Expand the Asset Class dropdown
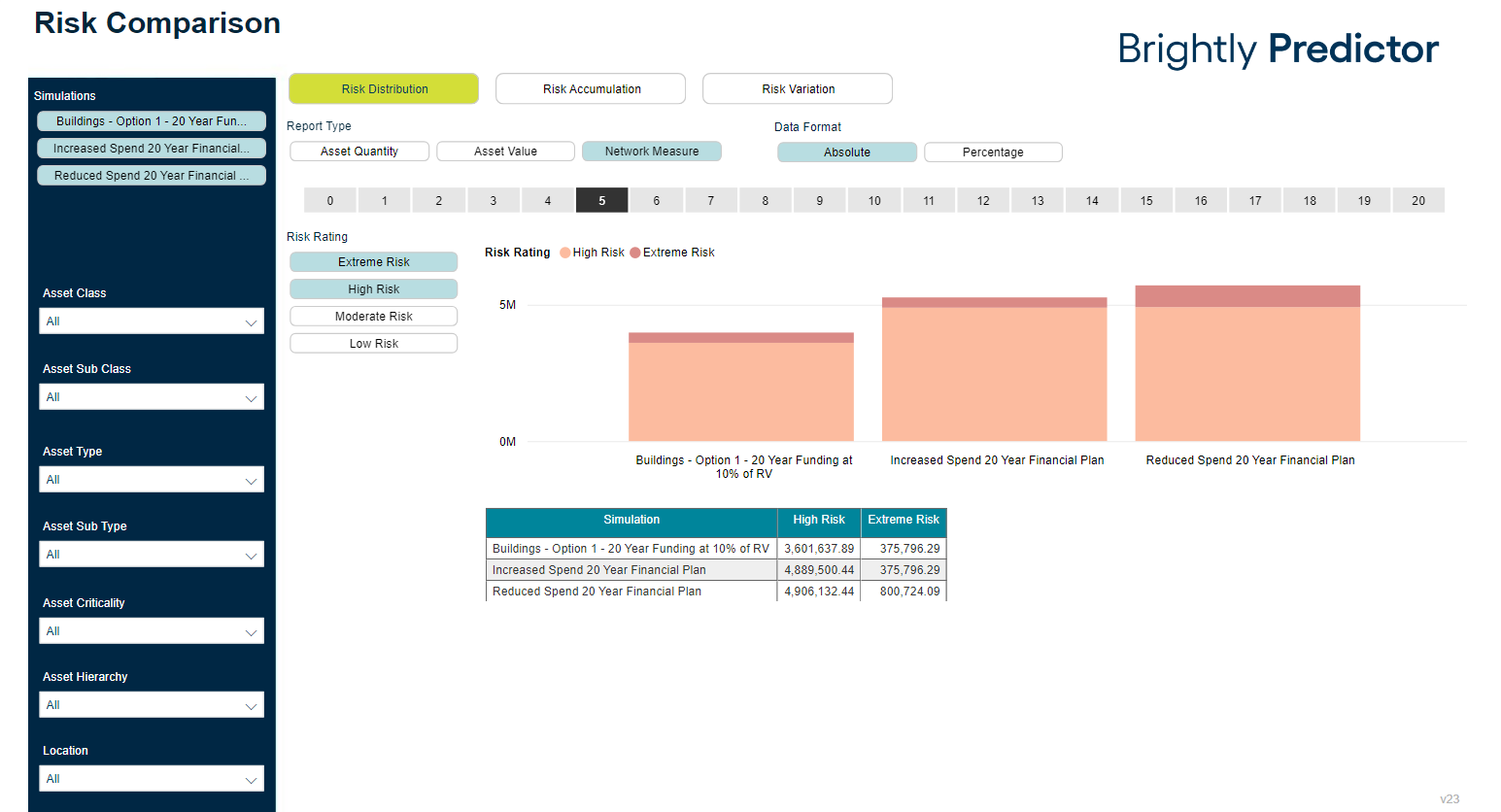Viewport: 1501px width, 812px height. tap(152, 321)
